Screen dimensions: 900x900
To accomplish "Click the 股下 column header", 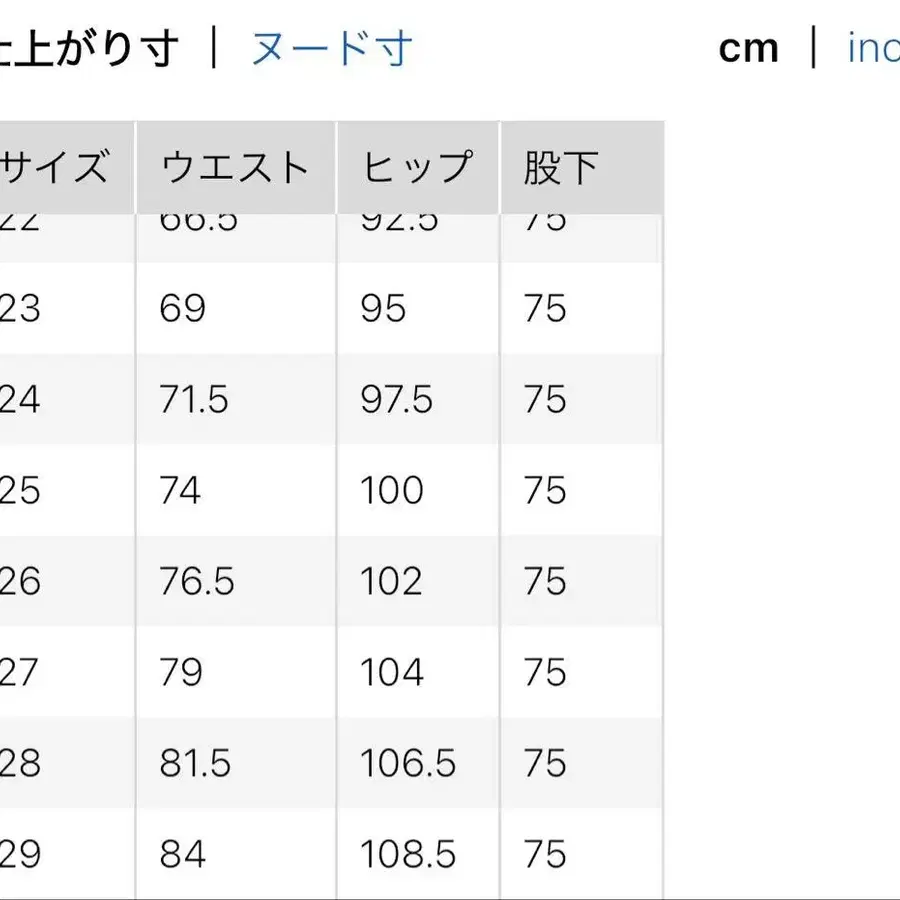I will pos(557,165).
